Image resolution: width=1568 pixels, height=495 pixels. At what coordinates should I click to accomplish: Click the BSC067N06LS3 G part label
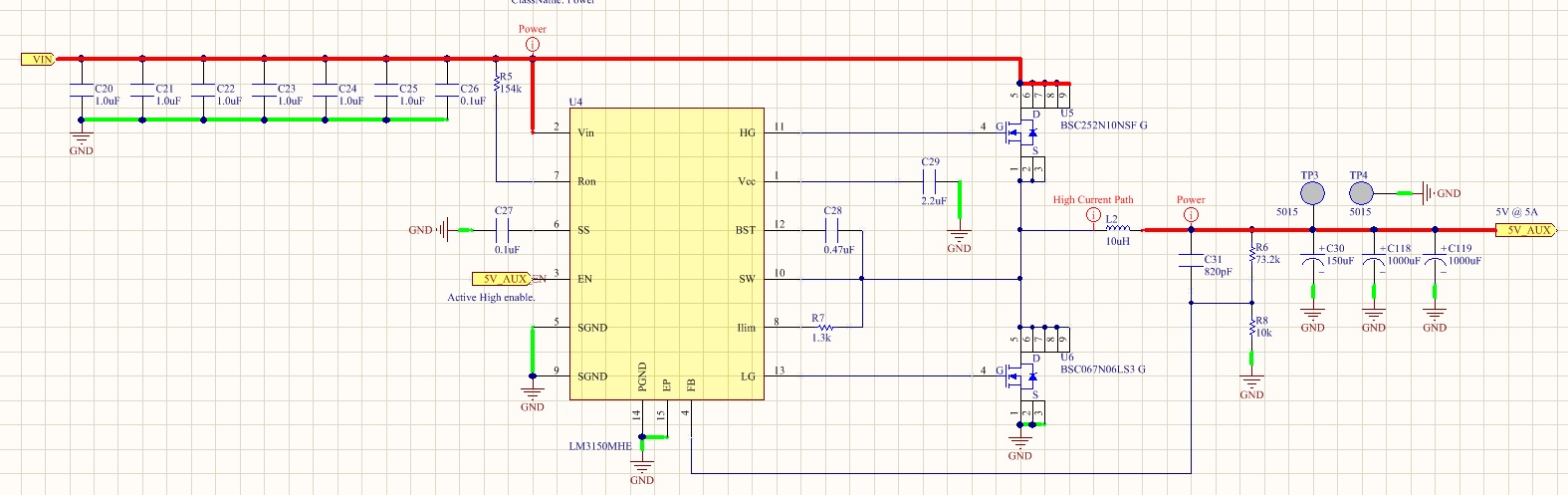(1103, 370)
